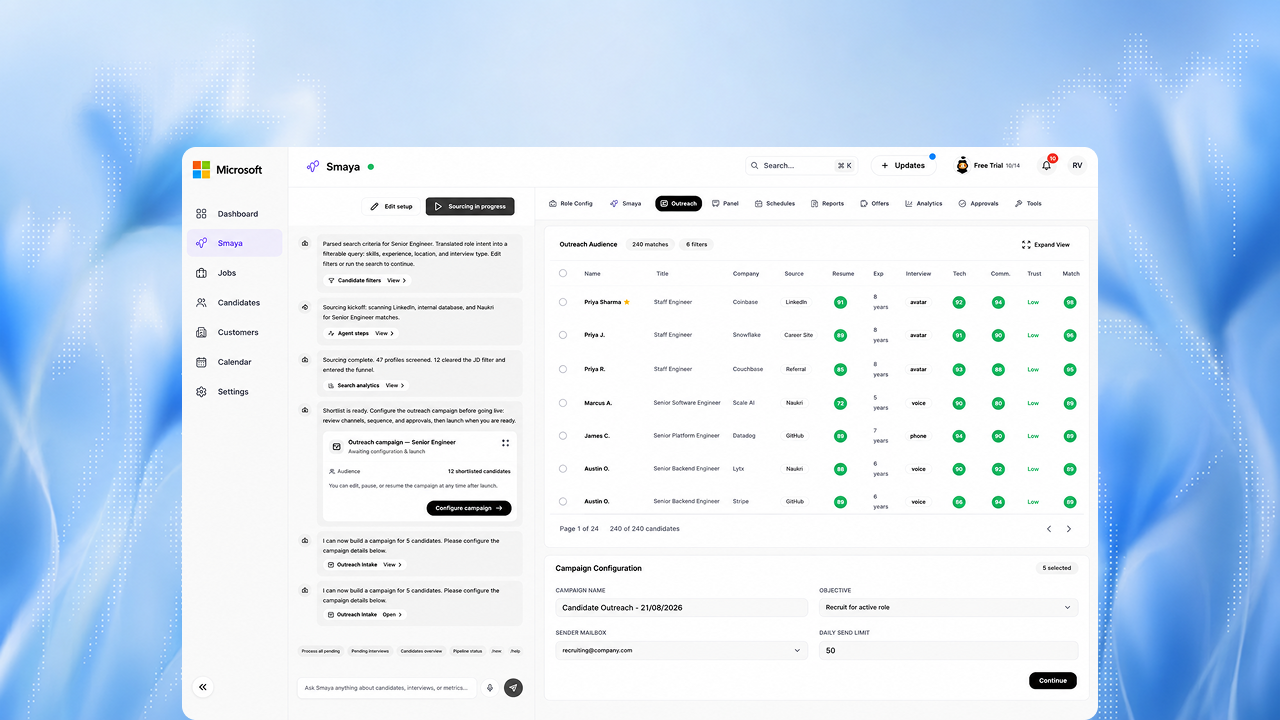Open the Panel tab

click(725, 204)
